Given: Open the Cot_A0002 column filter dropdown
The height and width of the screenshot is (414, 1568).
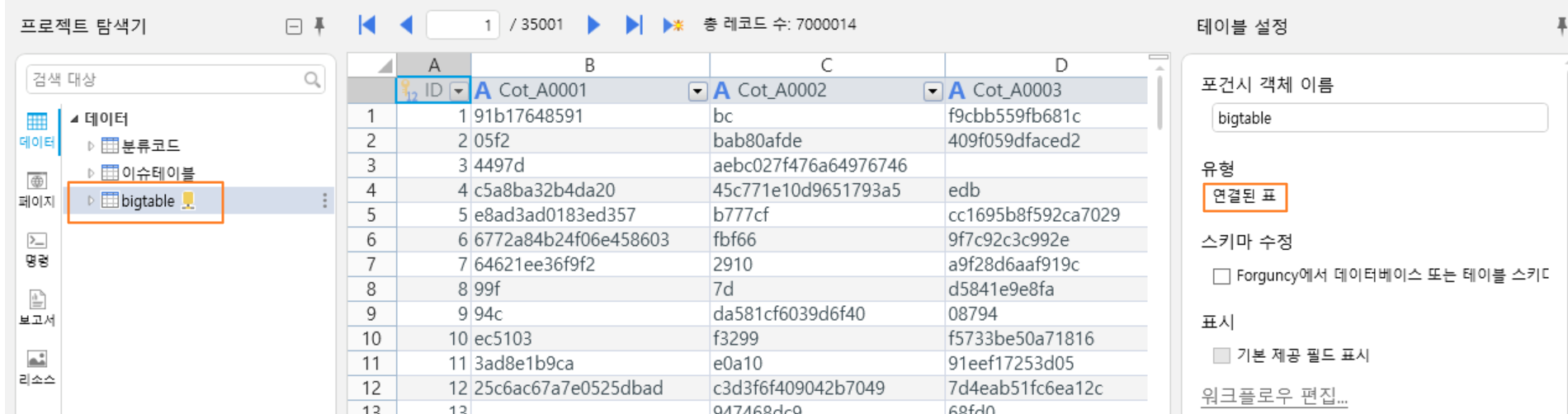Looking at the screenshot, I should pyautogui.click(x=933, y=91).
